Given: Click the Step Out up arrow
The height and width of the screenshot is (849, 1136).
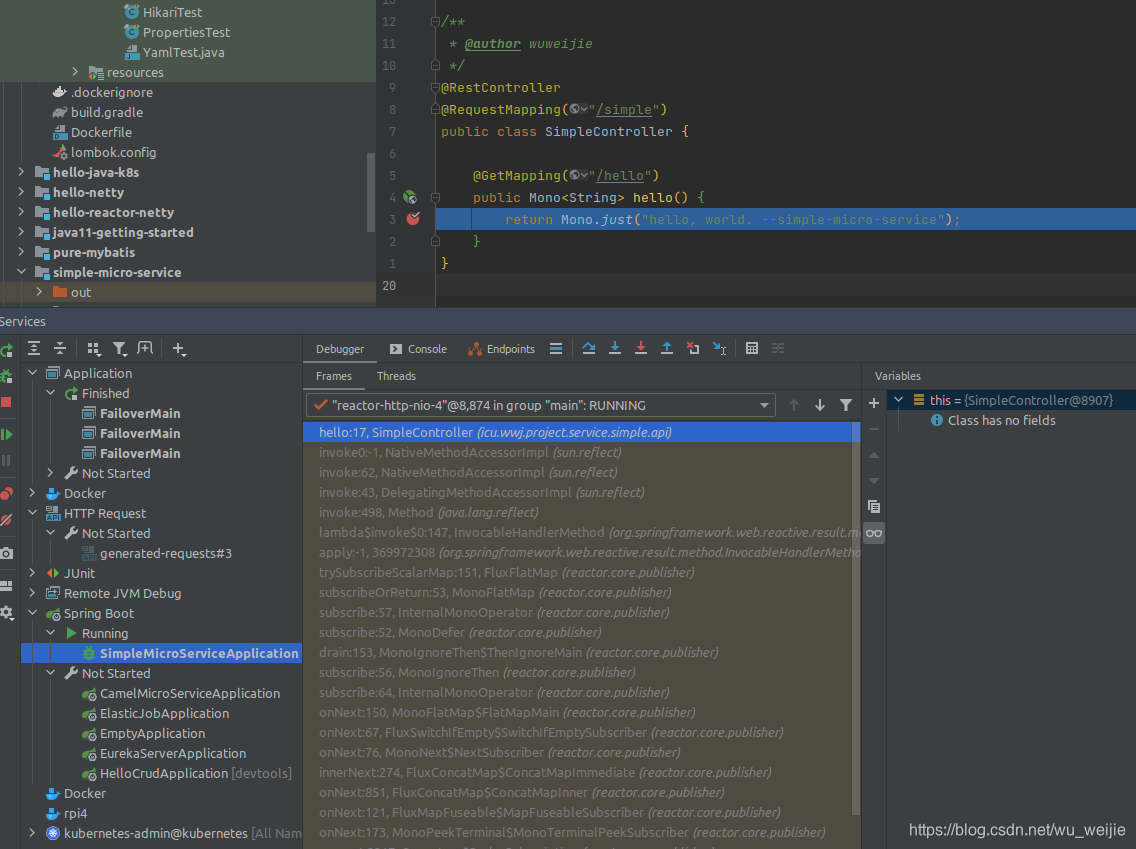Looking at the screenshot, I should pyautogui.click(x=667, y=348).
